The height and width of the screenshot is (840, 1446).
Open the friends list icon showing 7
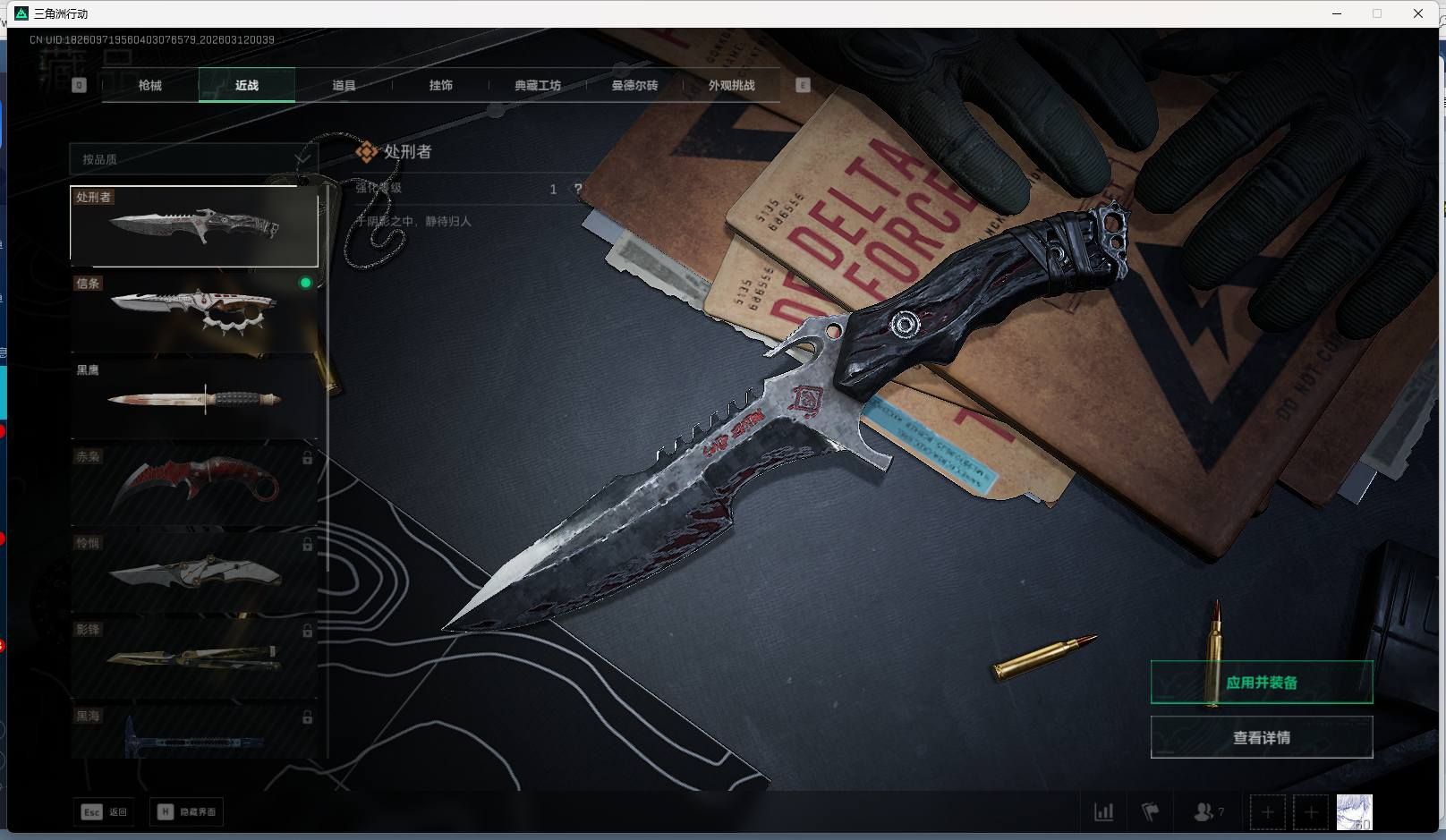tap(1208, 812)
